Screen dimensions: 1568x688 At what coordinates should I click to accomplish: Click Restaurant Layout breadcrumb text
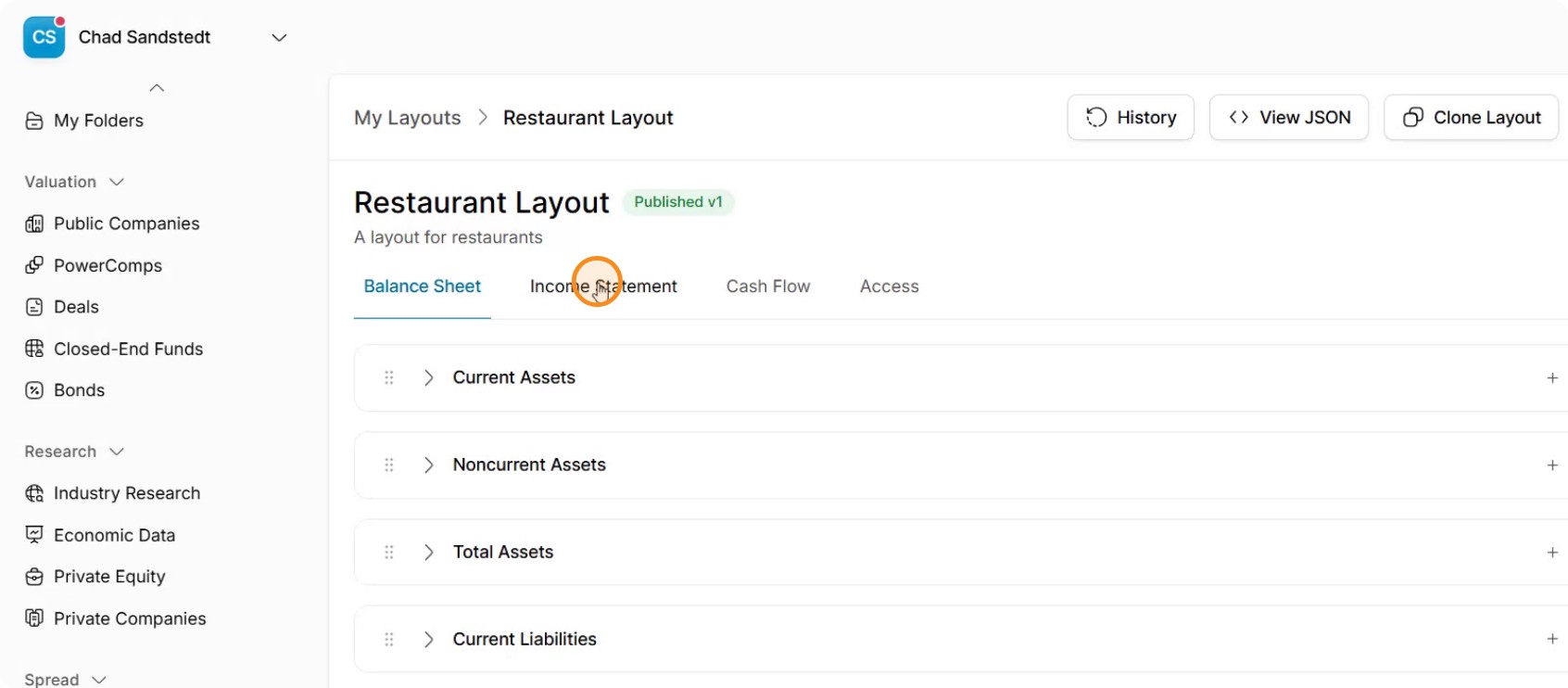pyautogui.click(x=588, y=118)
